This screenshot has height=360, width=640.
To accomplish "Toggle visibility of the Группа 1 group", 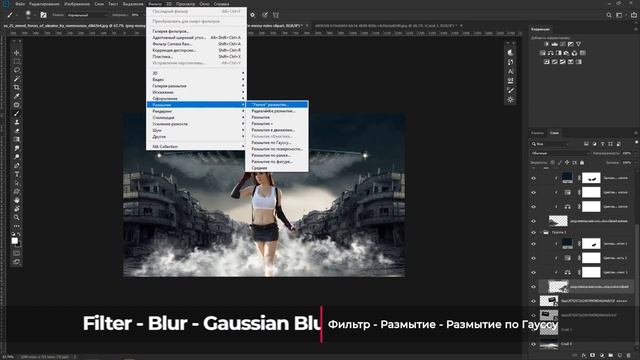I will (533, 232).
